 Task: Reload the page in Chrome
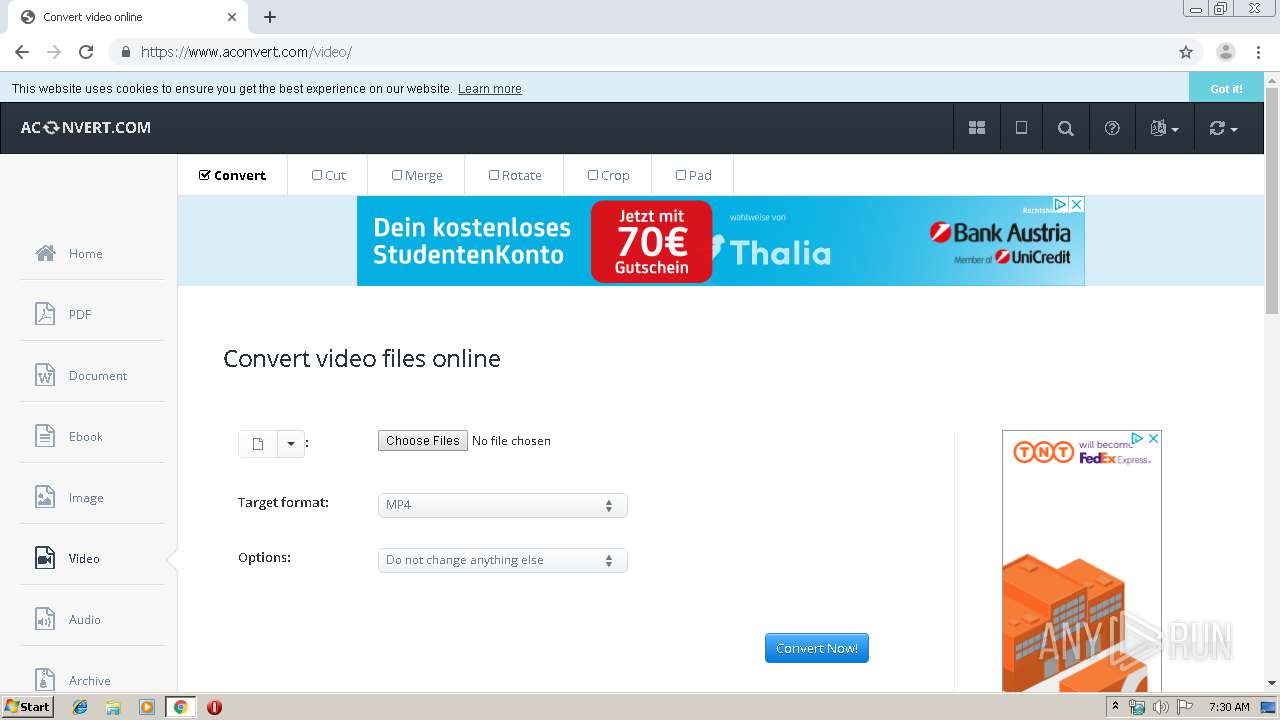tap(86, 52)
